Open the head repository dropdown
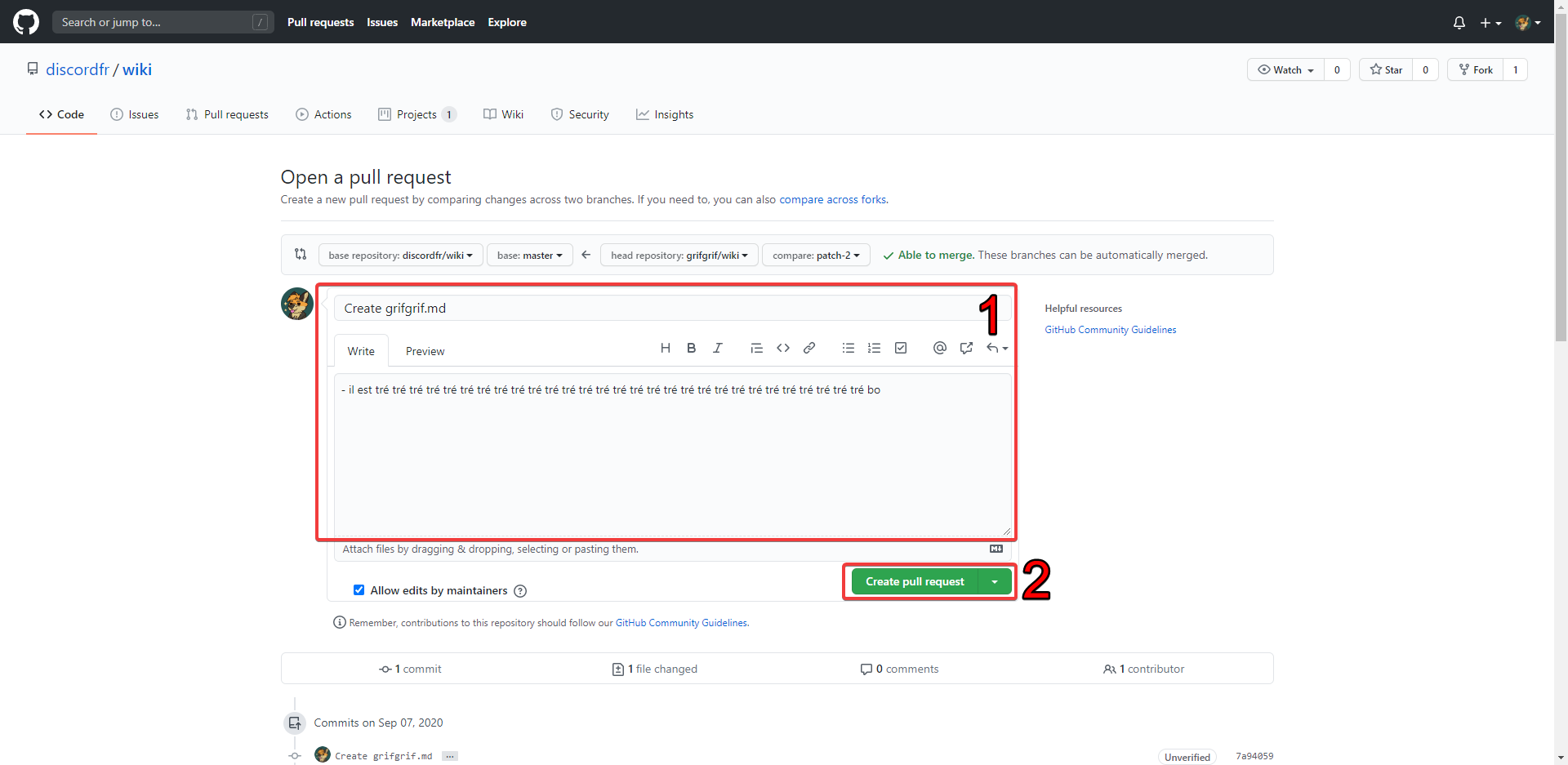This screenshot has height=765, width=1568. click(x=679, y=255)
